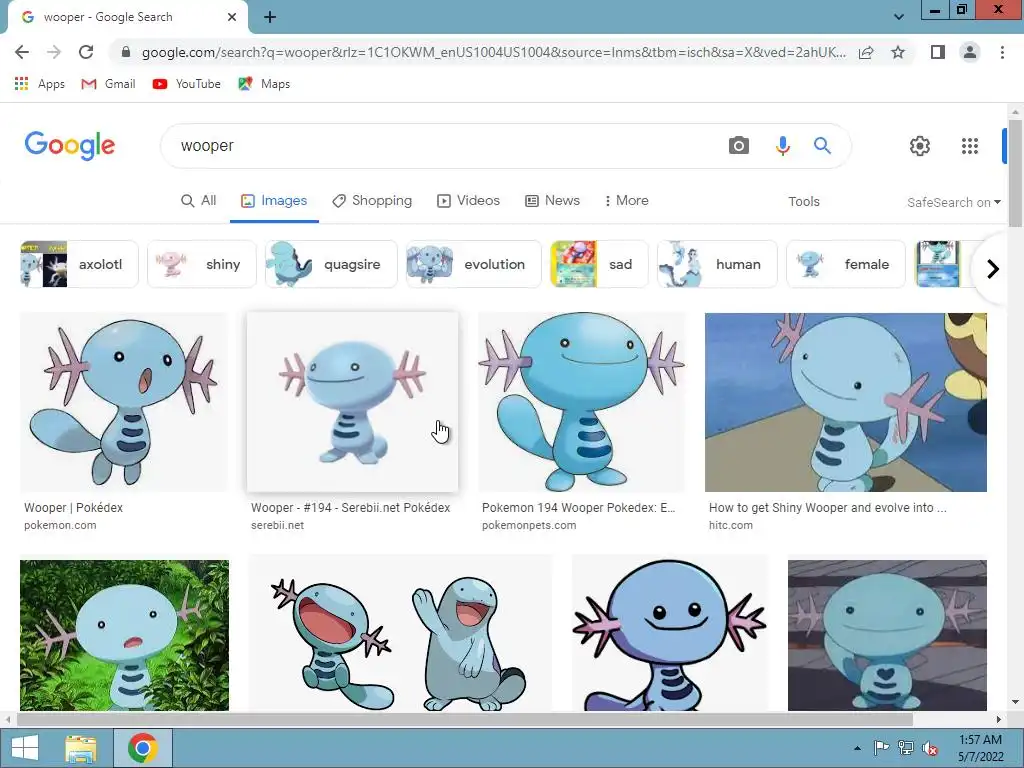
Task: Open the Wooper with heart belly image
Action: [887, 635]
